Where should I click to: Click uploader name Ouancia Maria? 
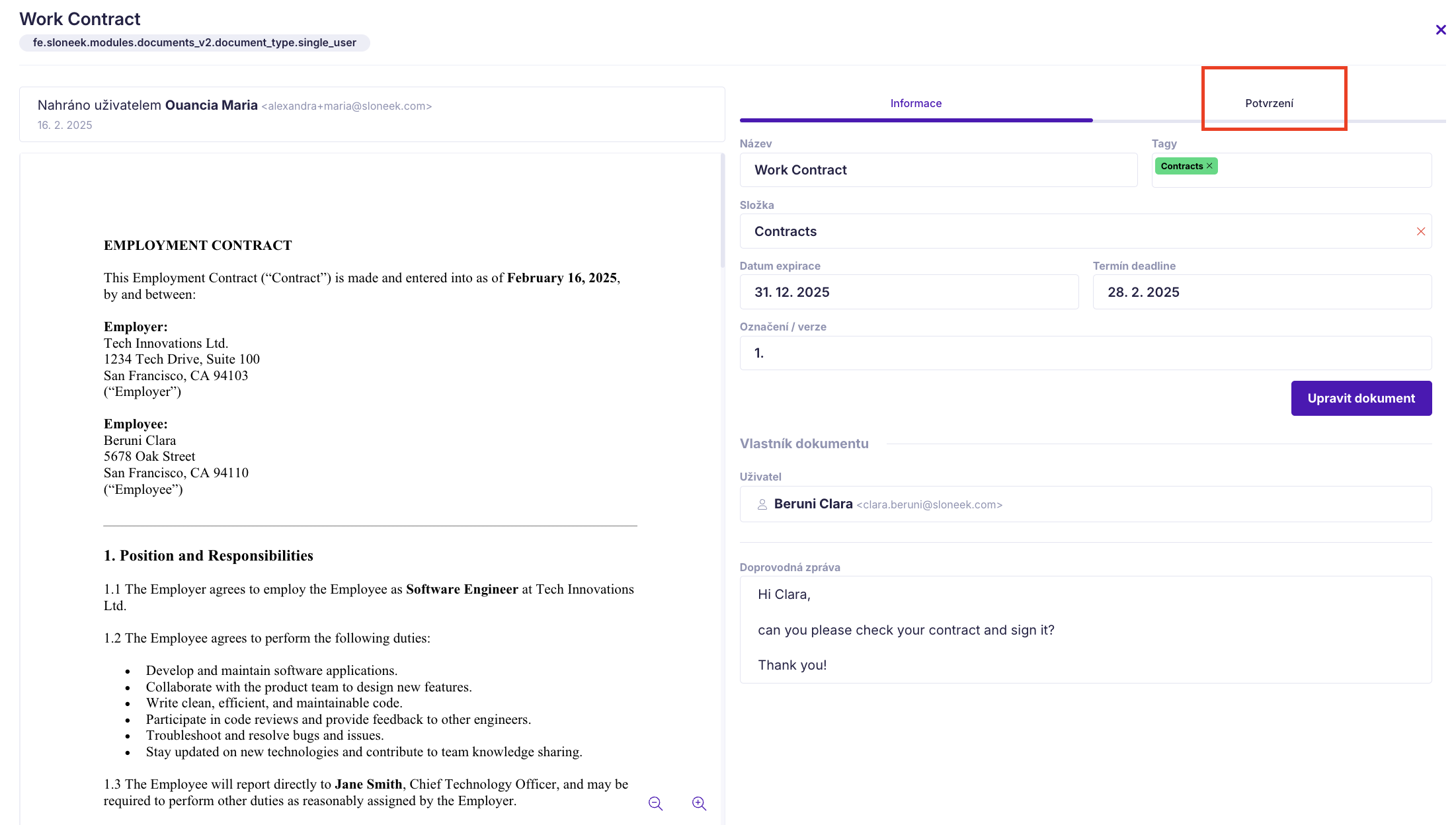tap(211, 105)
